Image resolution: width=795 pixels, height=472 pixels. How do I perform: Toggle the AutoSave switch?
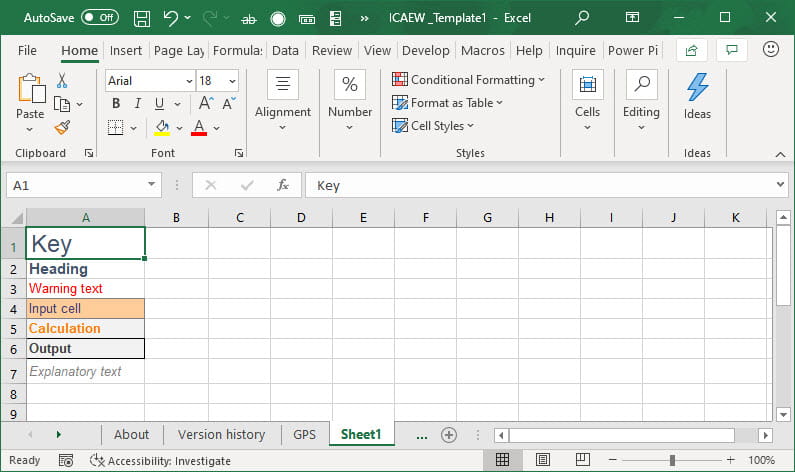pos(99,18)
